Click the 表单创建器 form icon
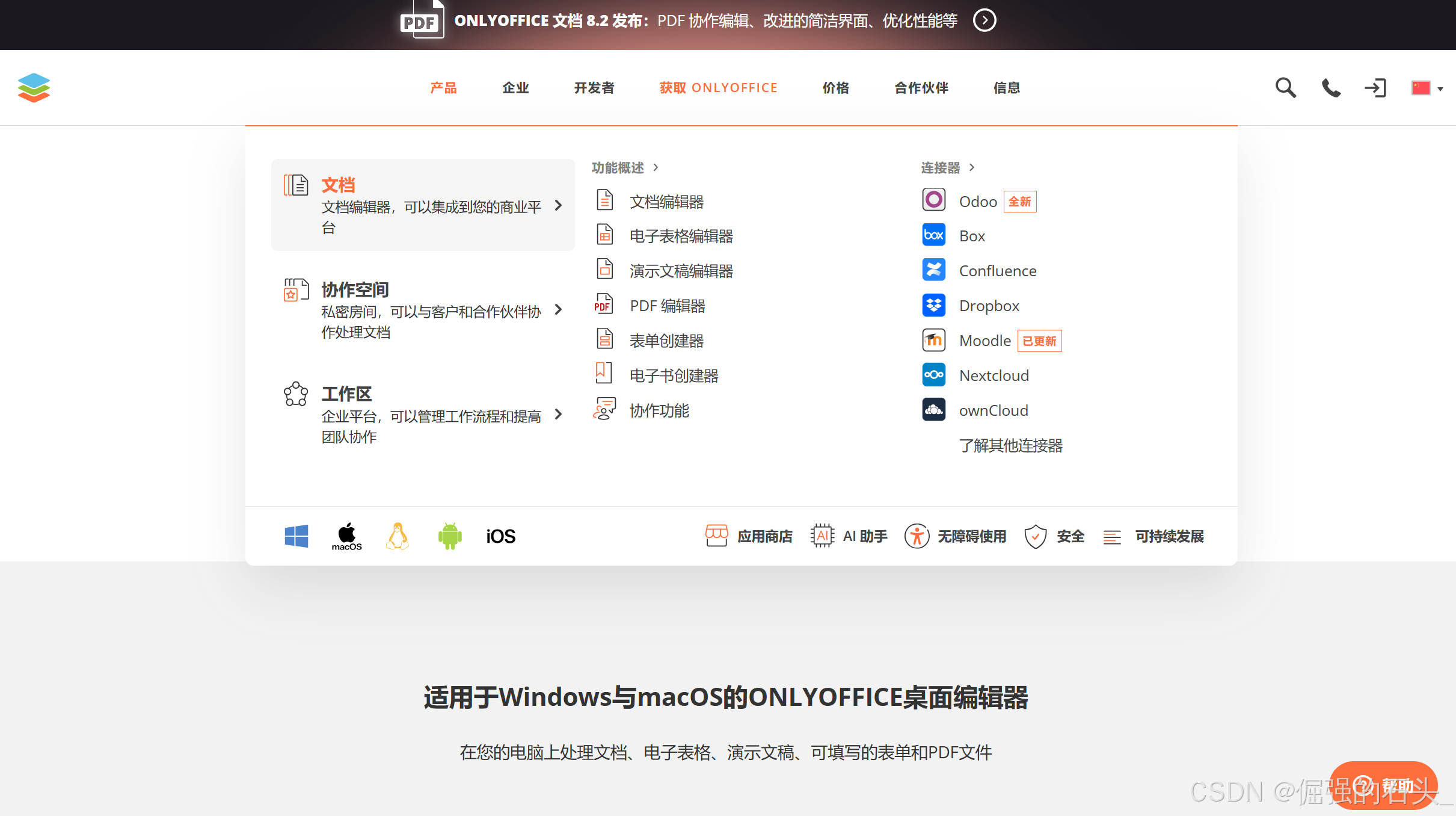Screen dimensions: 1456x816 click(x=604, y=339)
